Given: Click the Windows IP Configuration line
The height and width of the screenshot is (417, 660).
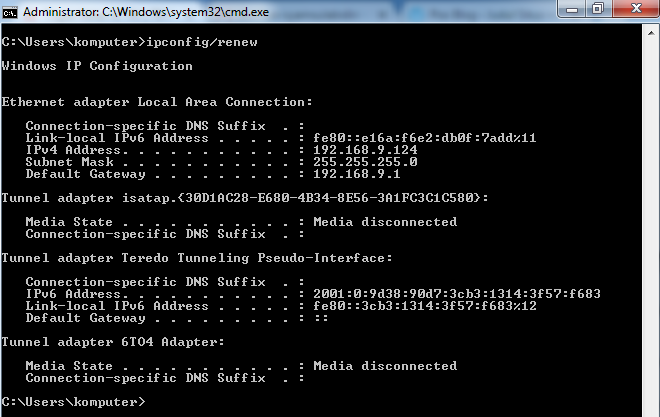Looking at the screenshot, I should [97, 66].
